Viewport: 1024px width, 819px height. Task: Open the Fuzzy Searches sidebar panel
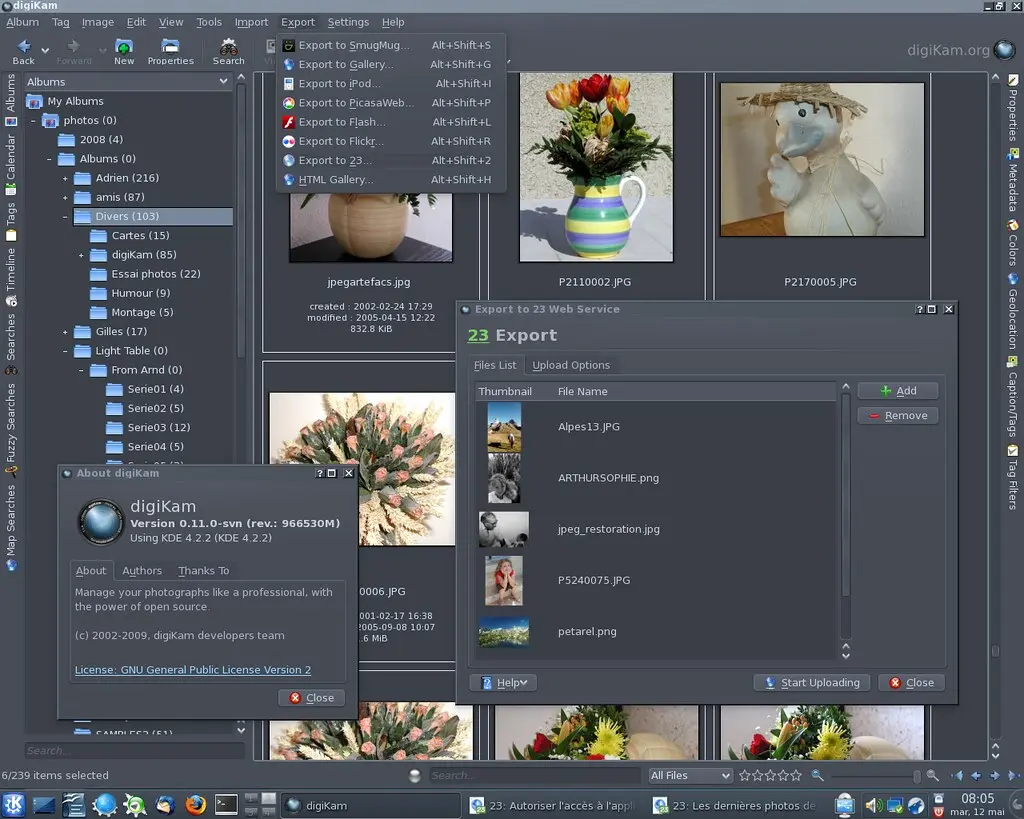tap(10, 424)
